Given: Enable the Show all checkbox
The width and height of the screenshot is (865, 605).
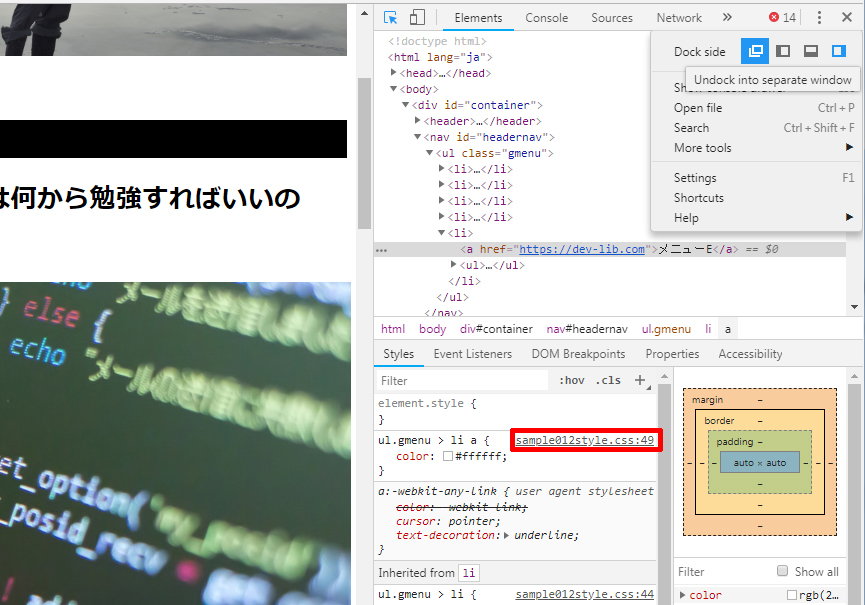Looking at the screenshot, I should click(783, 571).
